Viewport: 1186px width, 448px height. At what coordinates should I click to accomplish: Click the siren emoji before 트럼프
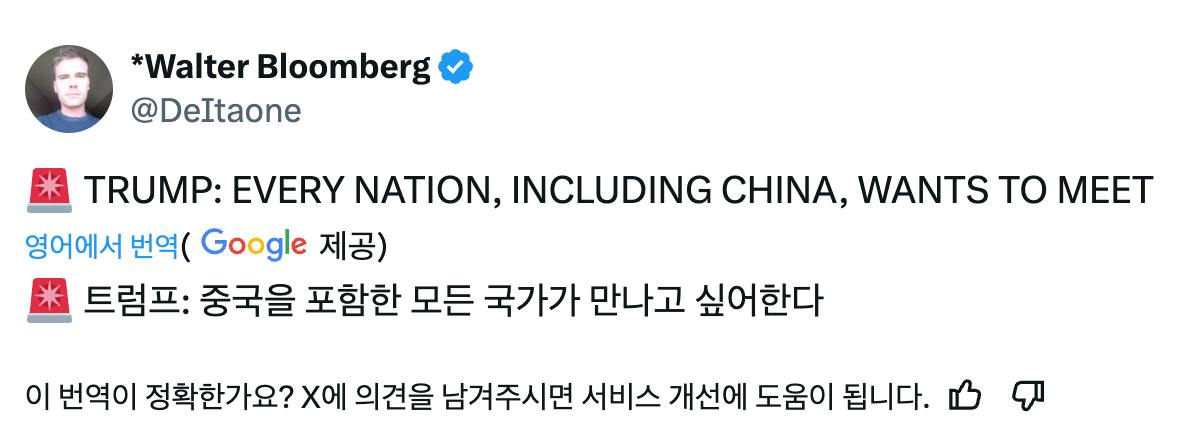(49, 298)
